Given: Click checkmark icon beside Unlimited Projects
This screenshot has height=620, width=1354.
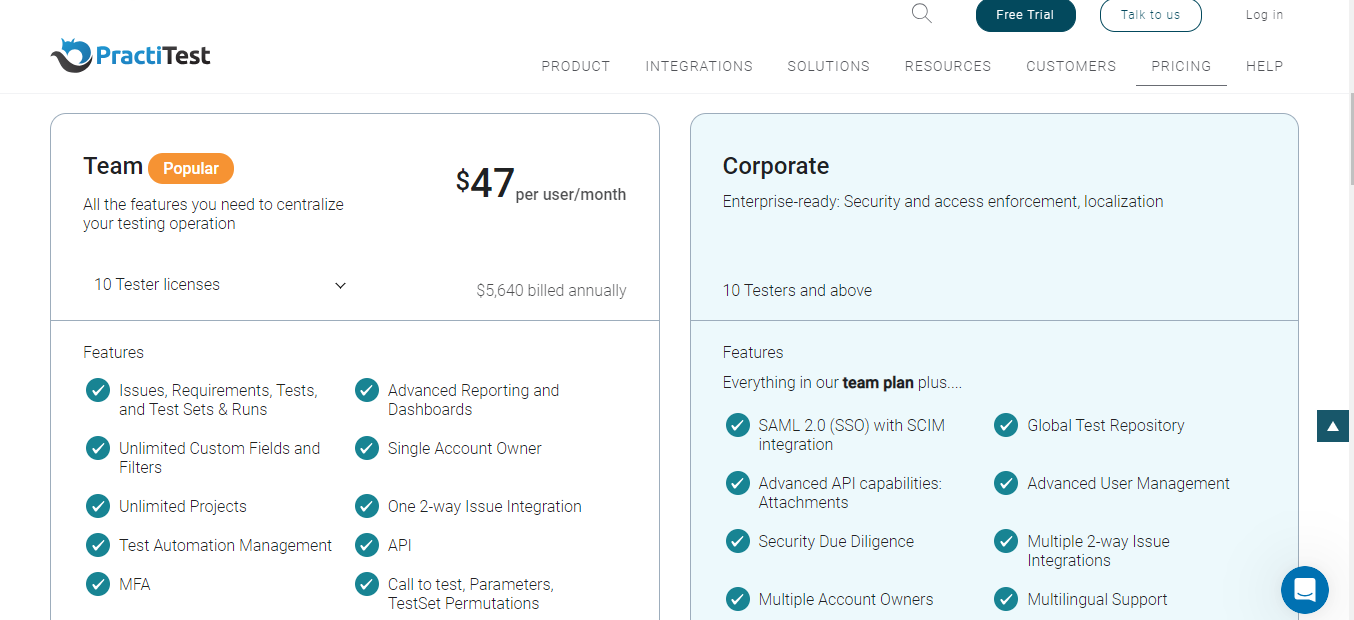Looking at the screenshot, I should pyautogui.click(x=98, y=506).
